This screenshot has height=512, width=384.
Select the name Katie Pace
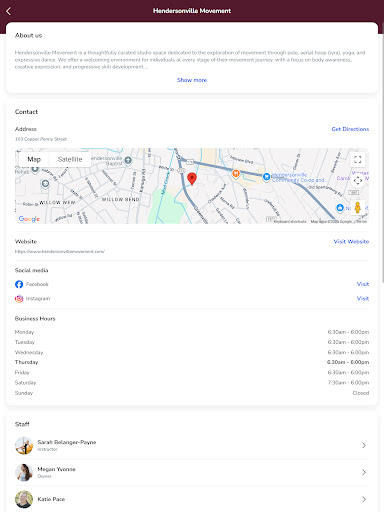click(51, 499)
